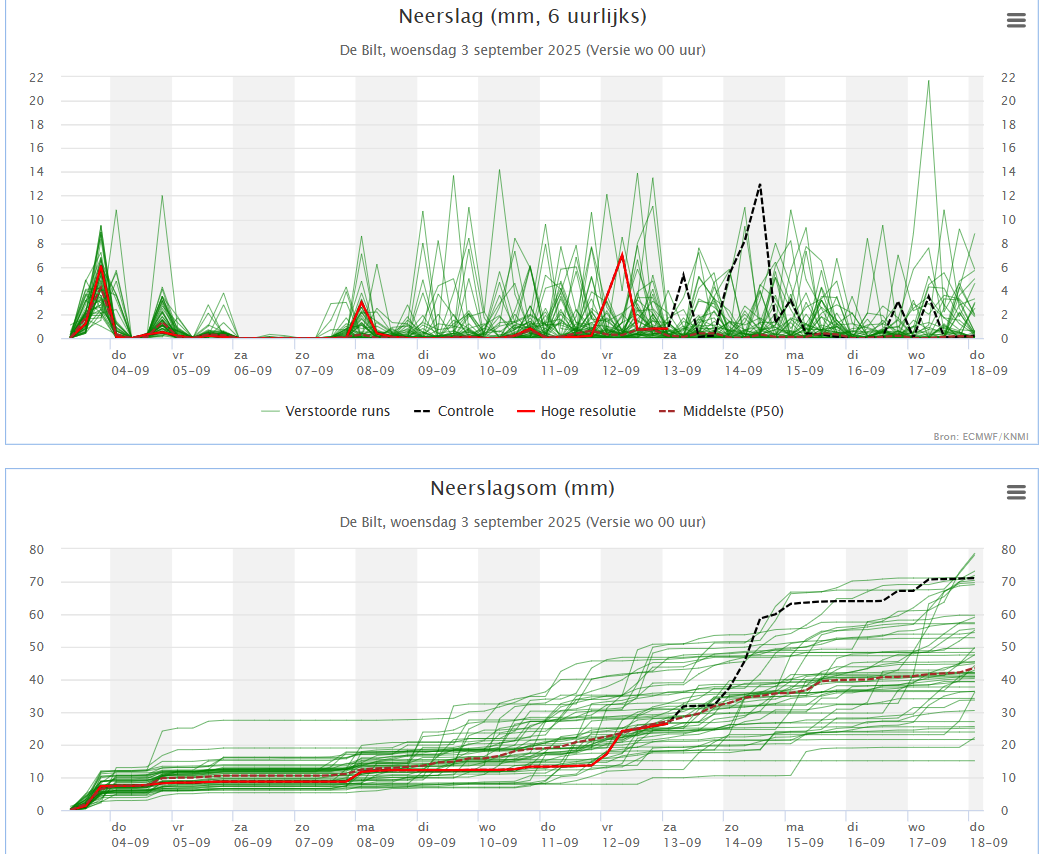Toggle the Controle legend series
This screenshot has width=1042, height=854.
click(x=454, y=411)
